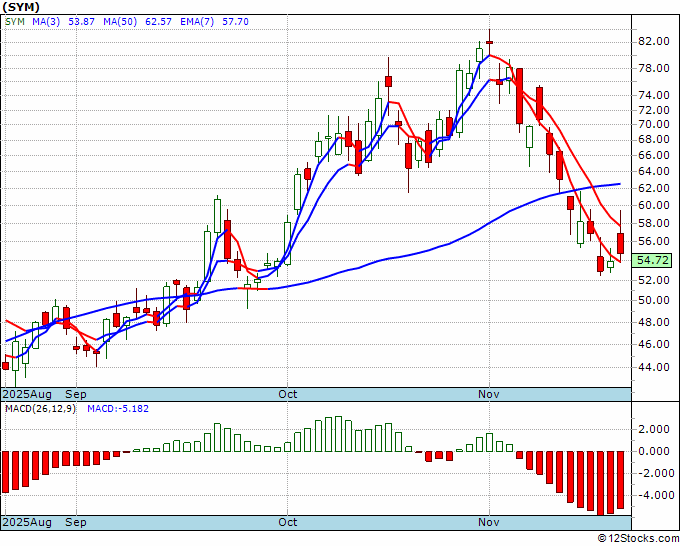Screen dimensions: 680x546
Task: Click the 66.00 price axis label
Action: pos(653,155)
